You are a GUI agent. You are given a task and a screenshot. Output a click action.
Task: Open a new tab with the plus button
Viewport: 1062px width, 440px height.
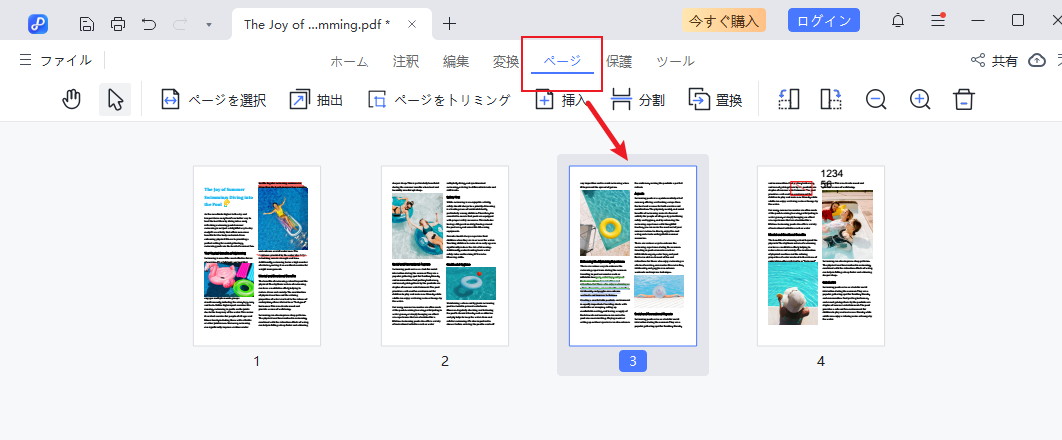449,24
